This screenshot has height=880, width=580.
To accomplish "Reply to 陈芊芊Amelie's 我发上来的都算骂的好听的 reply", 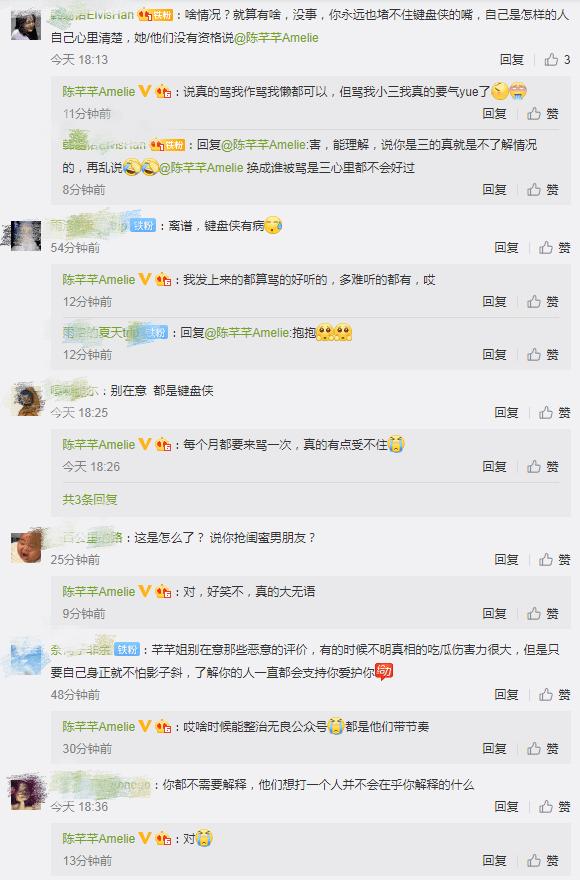I will coord(494,301).
